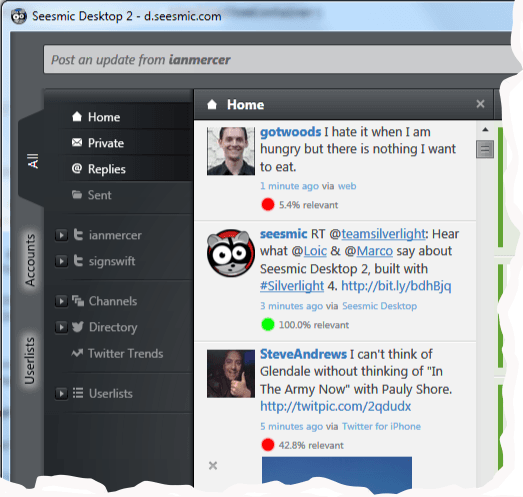Select the signswift account label
The width and height of the screenshot is (523, 497).
tap(112, 261)
